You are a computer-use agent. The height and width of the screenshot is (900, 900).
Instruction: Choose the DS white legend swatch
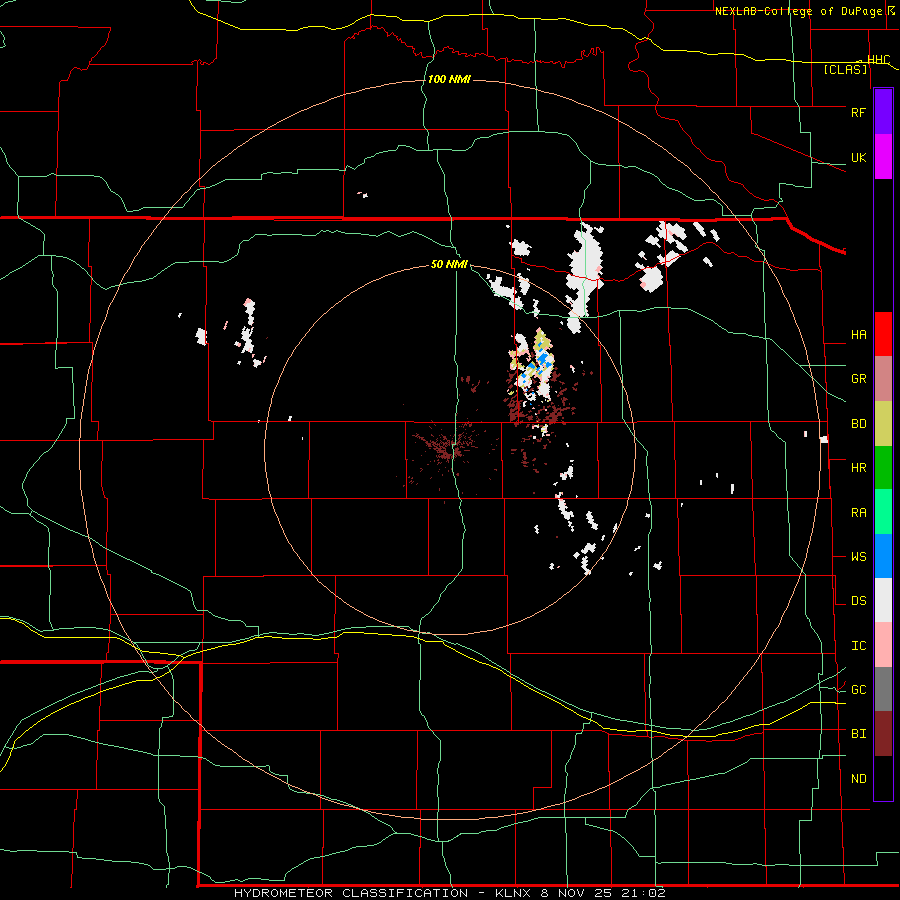(883, 600)
